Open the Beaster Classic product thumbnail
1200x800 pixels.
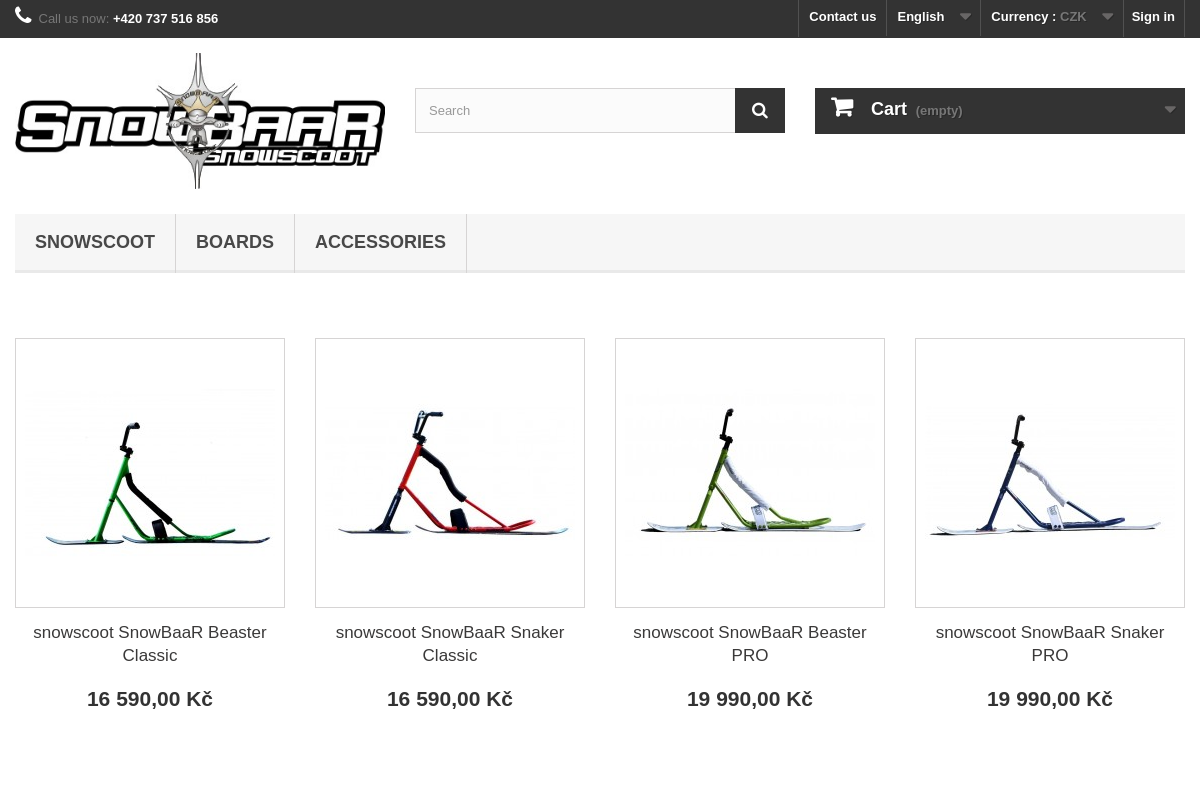coord(150,472)
